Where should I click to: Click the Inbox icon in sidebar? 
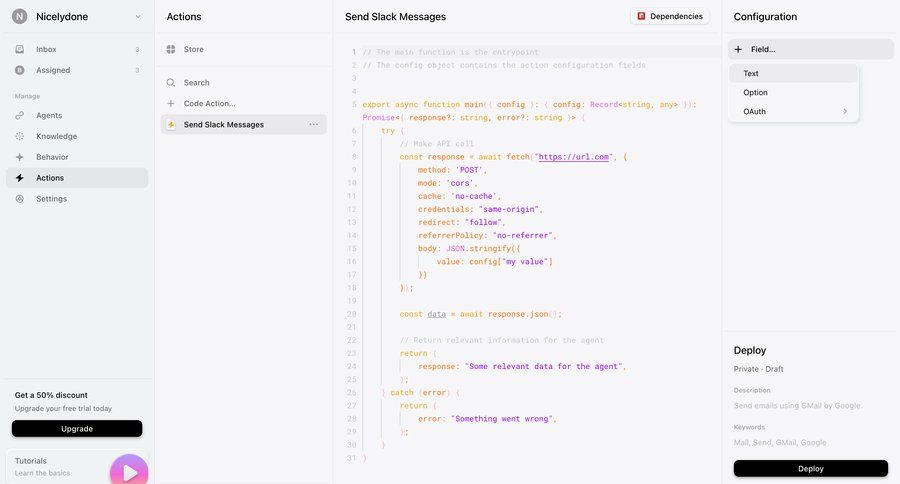tap(20, 49)
